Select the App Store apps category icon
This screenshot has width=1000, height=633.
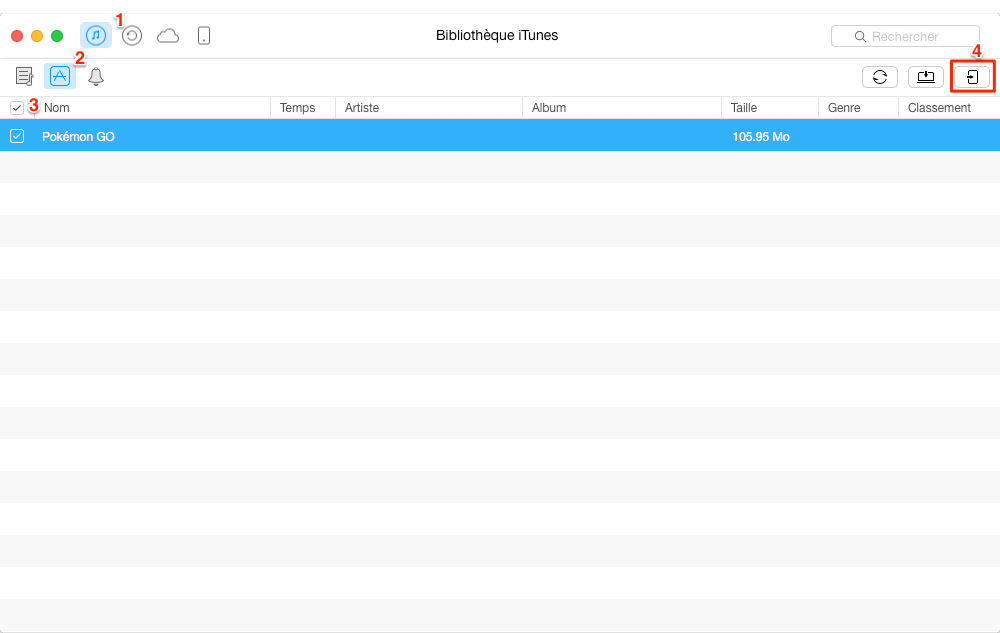[60, 76]
